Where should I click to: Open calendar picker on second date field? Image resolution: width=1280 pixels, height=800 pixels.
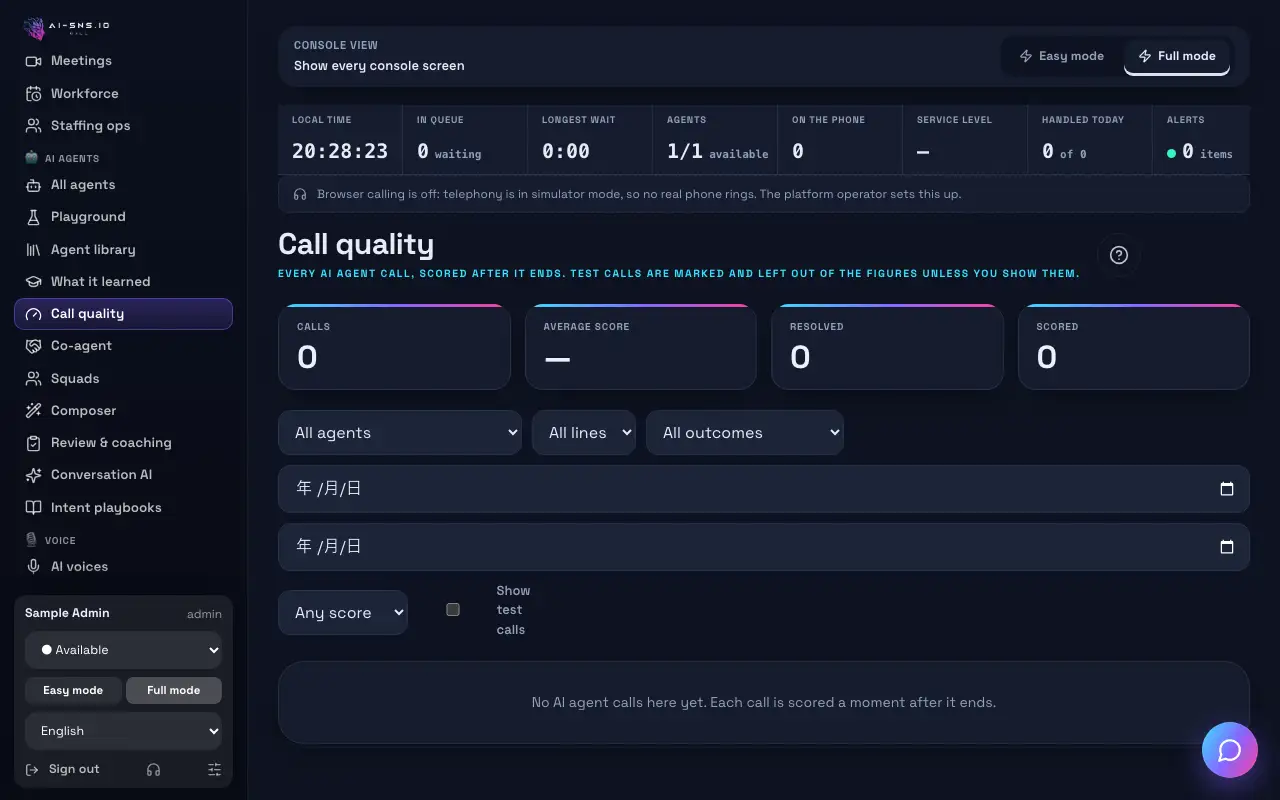pos(1227,547)
